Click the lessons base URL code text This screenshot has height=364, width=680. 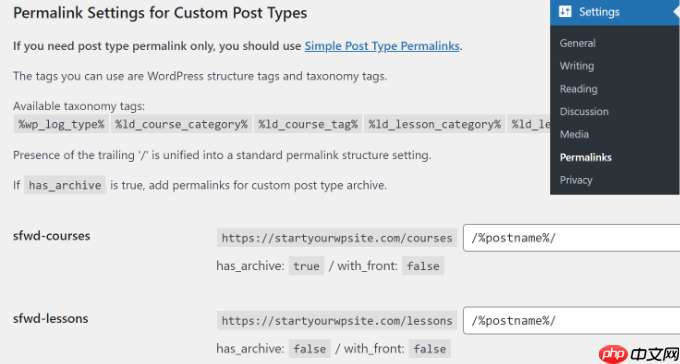pos(337,321)
